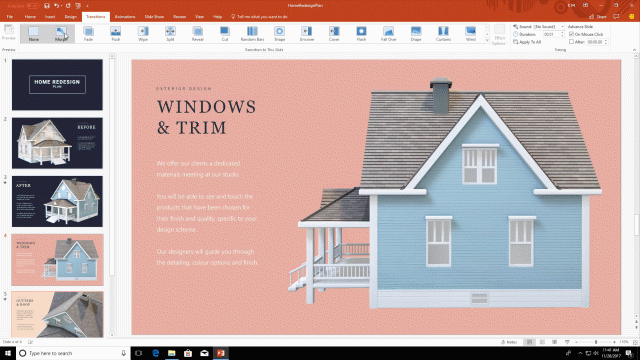Apply the Drape transition
Viewport: 640px width, 360px height.
(416, 33)
